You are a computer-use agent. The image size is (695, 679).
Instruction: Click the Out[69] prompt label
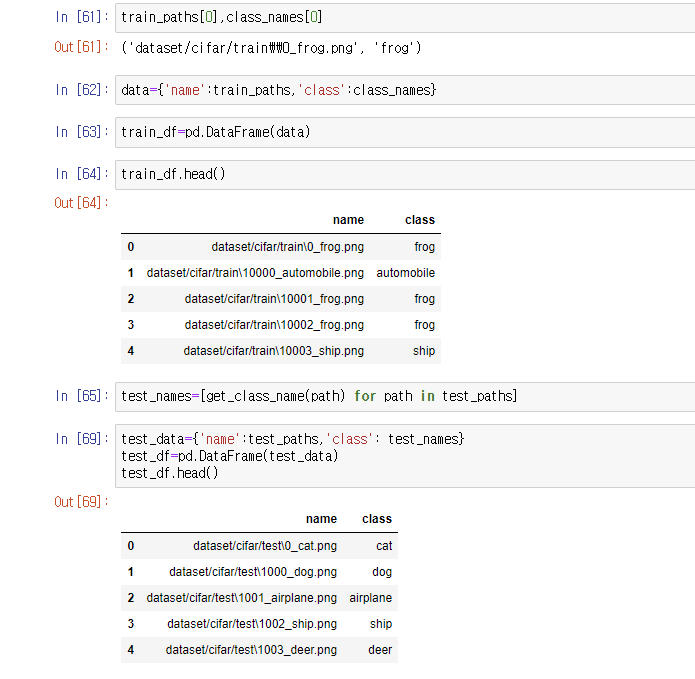82,502
